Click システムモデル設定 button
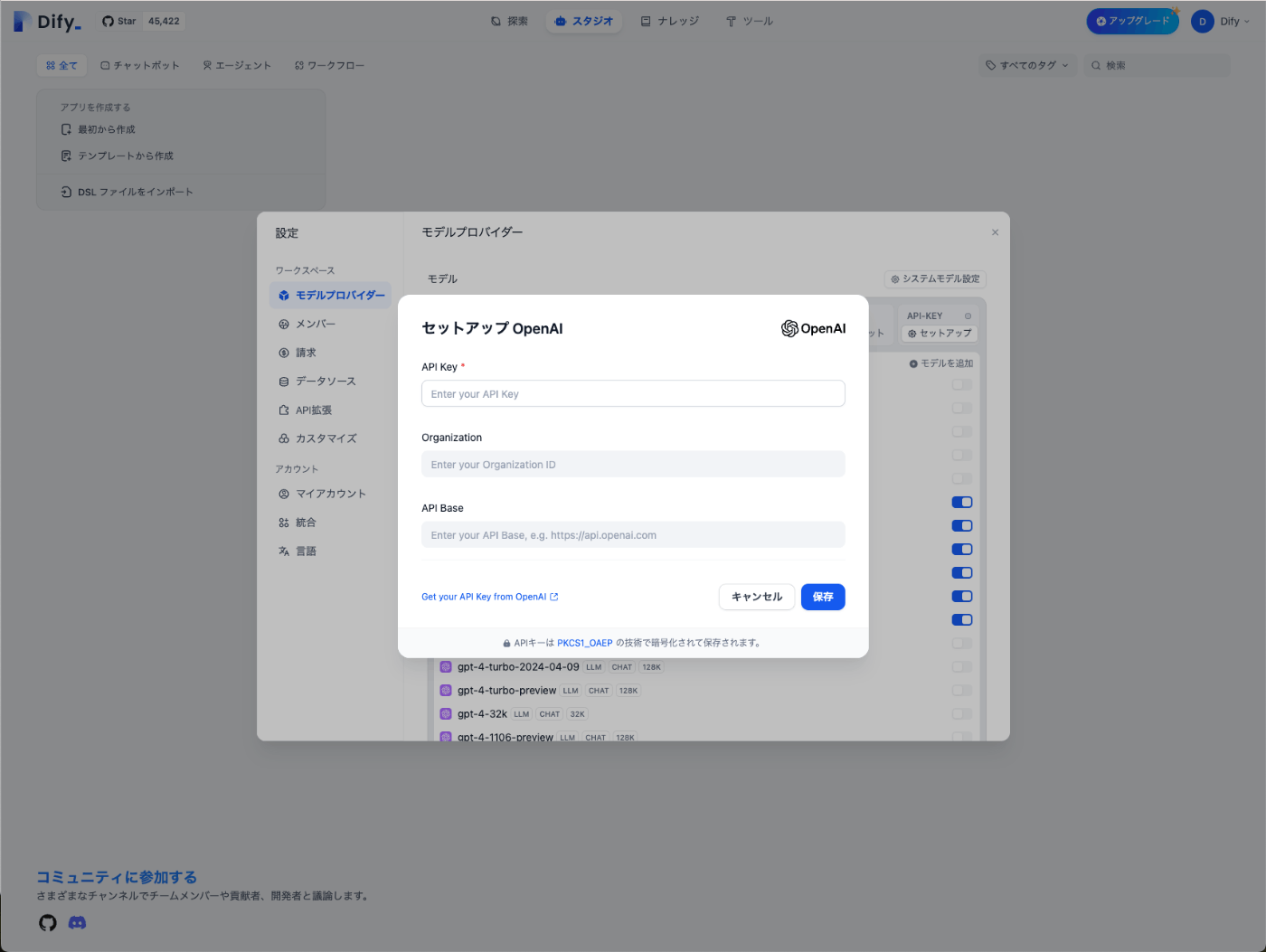Viewport: 1266px width, 952px height. pyautogui.click(x=935, y=278)
